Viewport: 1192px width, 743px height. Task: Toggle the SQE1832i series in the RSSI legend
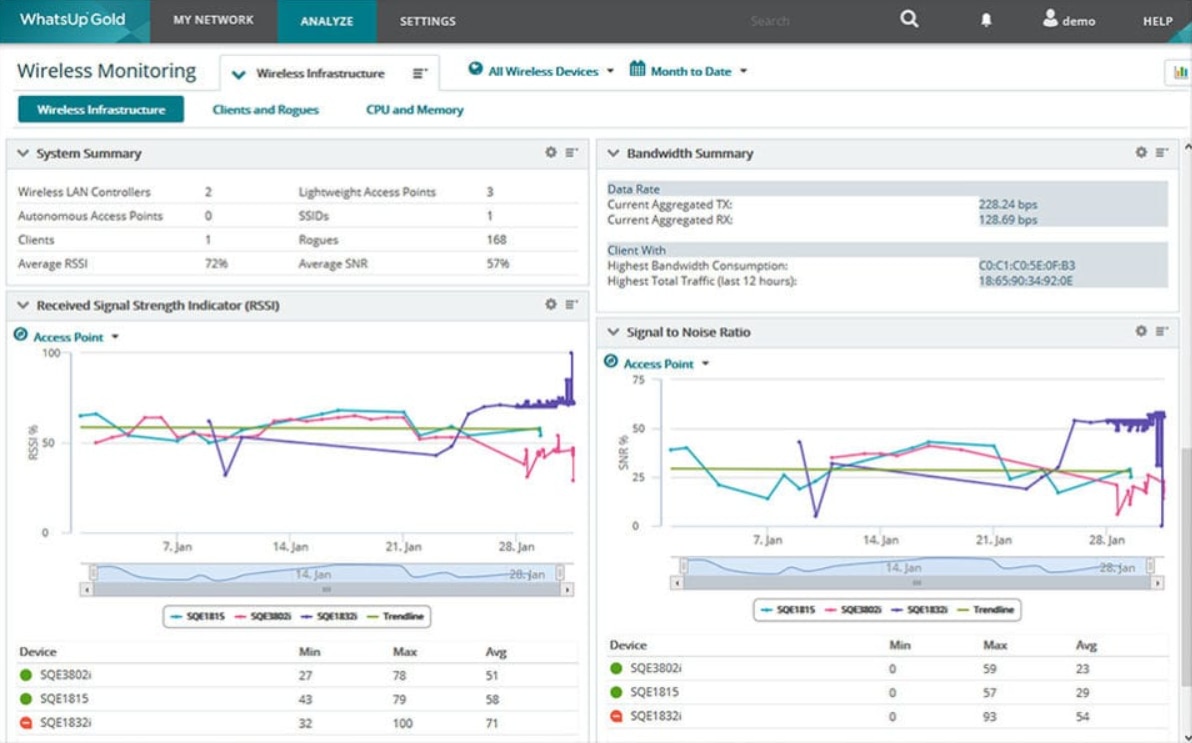coord(339,617)
